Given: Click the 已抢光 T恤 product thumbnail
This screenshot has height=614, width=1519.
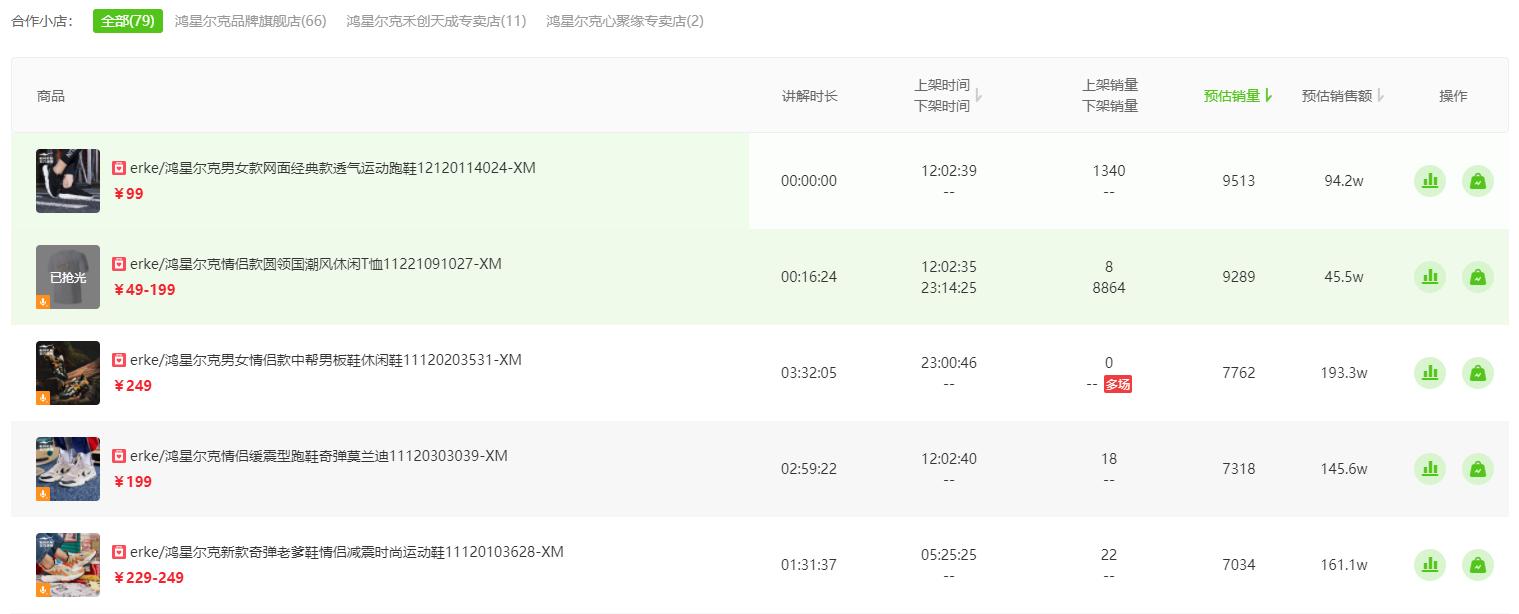Looking at the screenshot, I should click(x=68, y=277).
